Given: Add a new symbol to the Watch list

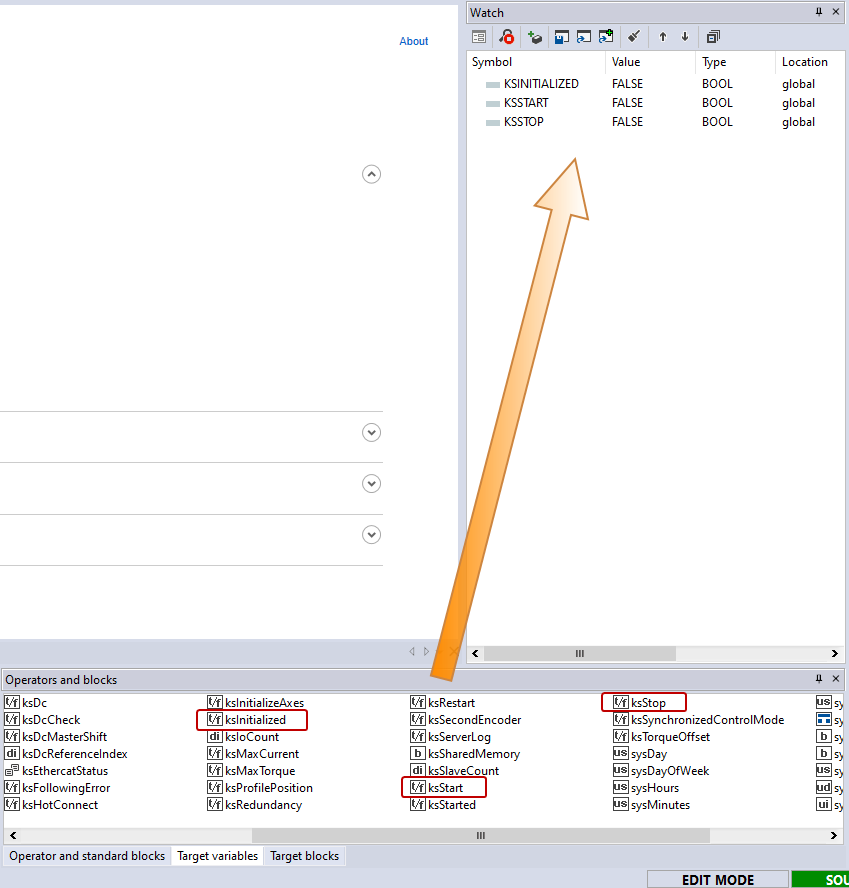Looking at the screenshot, I should click(x=534, y=37).
